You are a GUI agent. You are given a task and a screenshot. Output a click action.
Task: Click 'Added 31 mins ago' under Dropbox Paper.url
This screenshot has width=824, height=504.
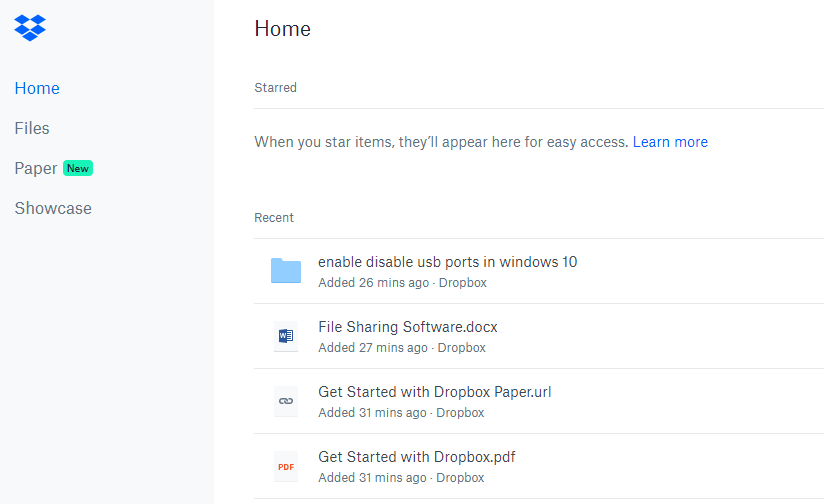[372, 413]
